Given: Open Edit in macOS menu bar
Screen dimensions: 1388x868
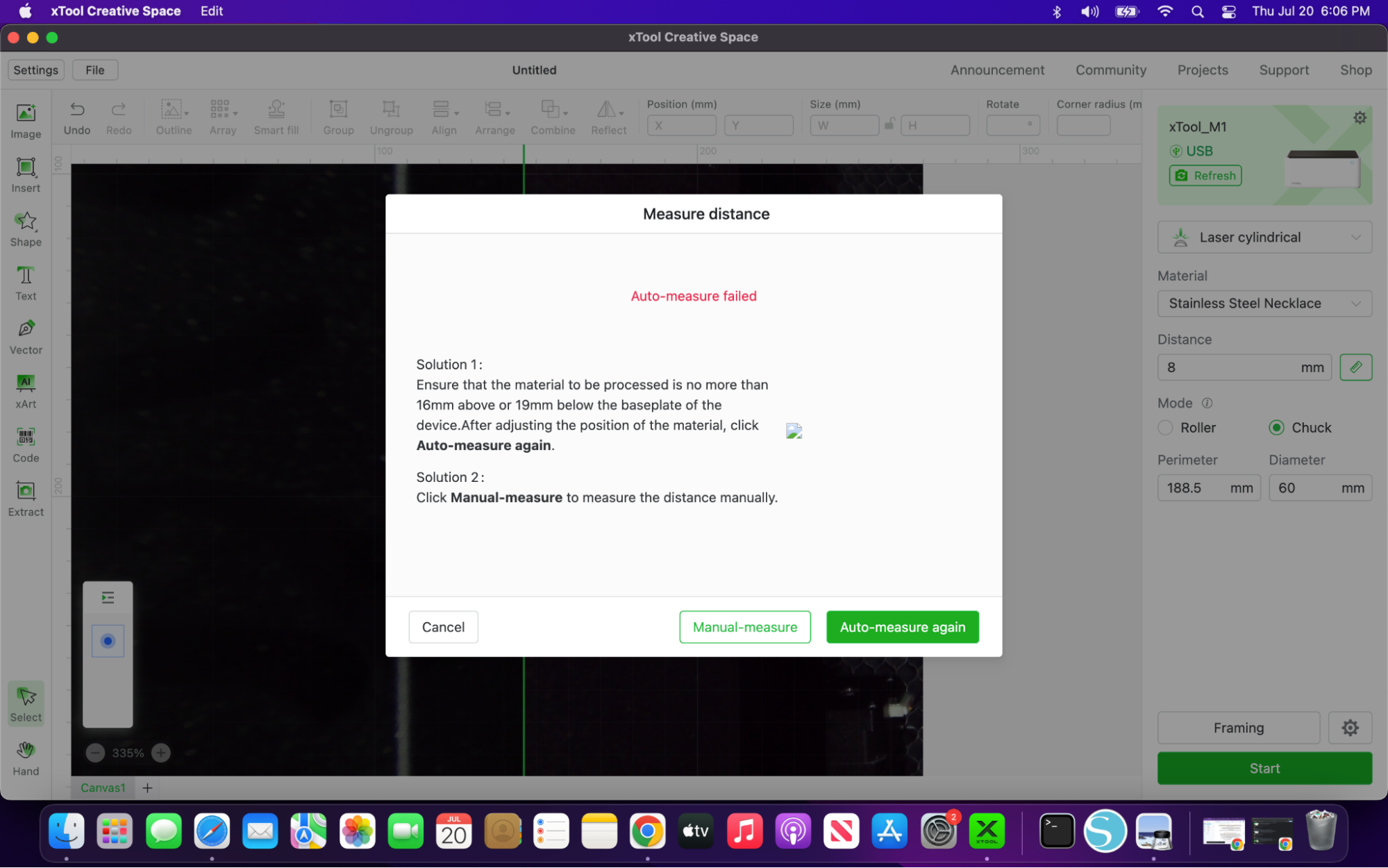Looking at the screenshot, I should (x=211, y=11).
